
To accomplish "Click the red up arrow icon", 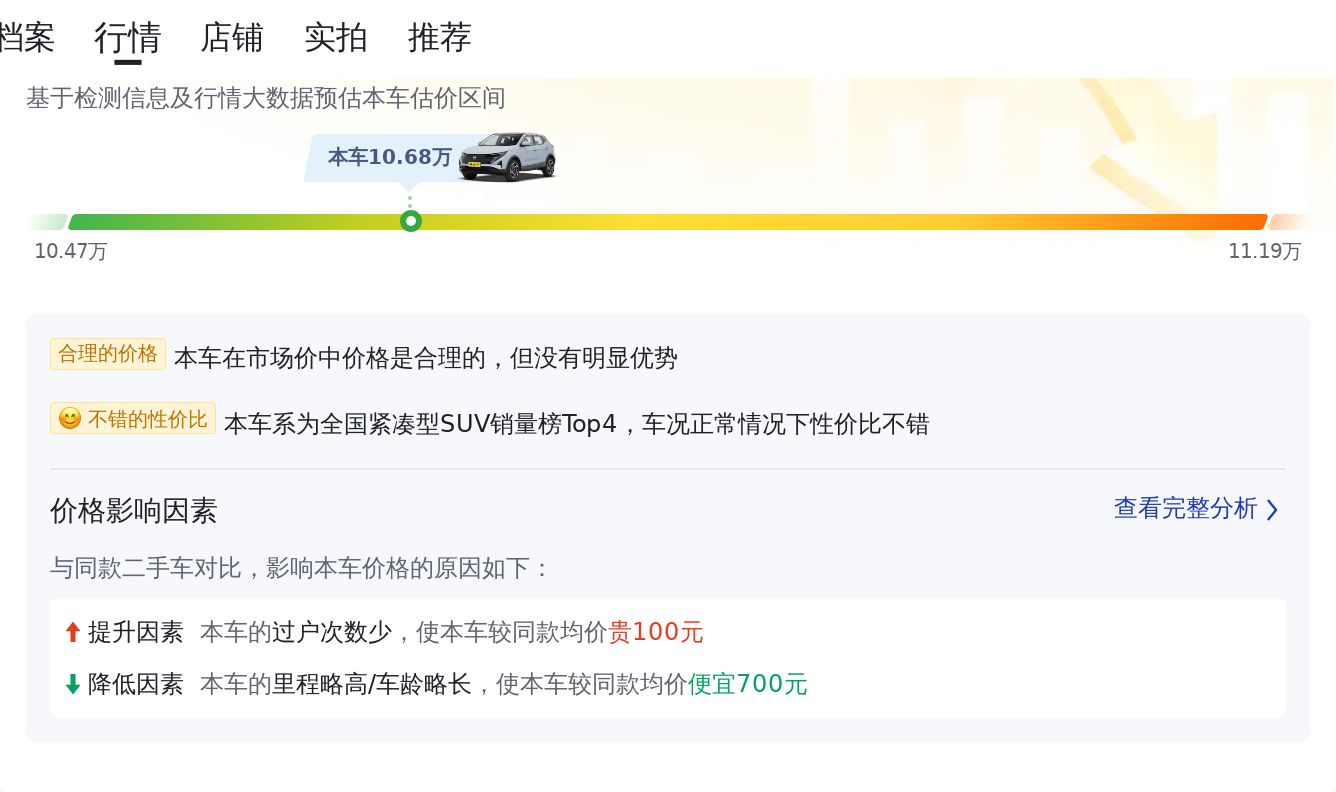I will pos(72,632).
